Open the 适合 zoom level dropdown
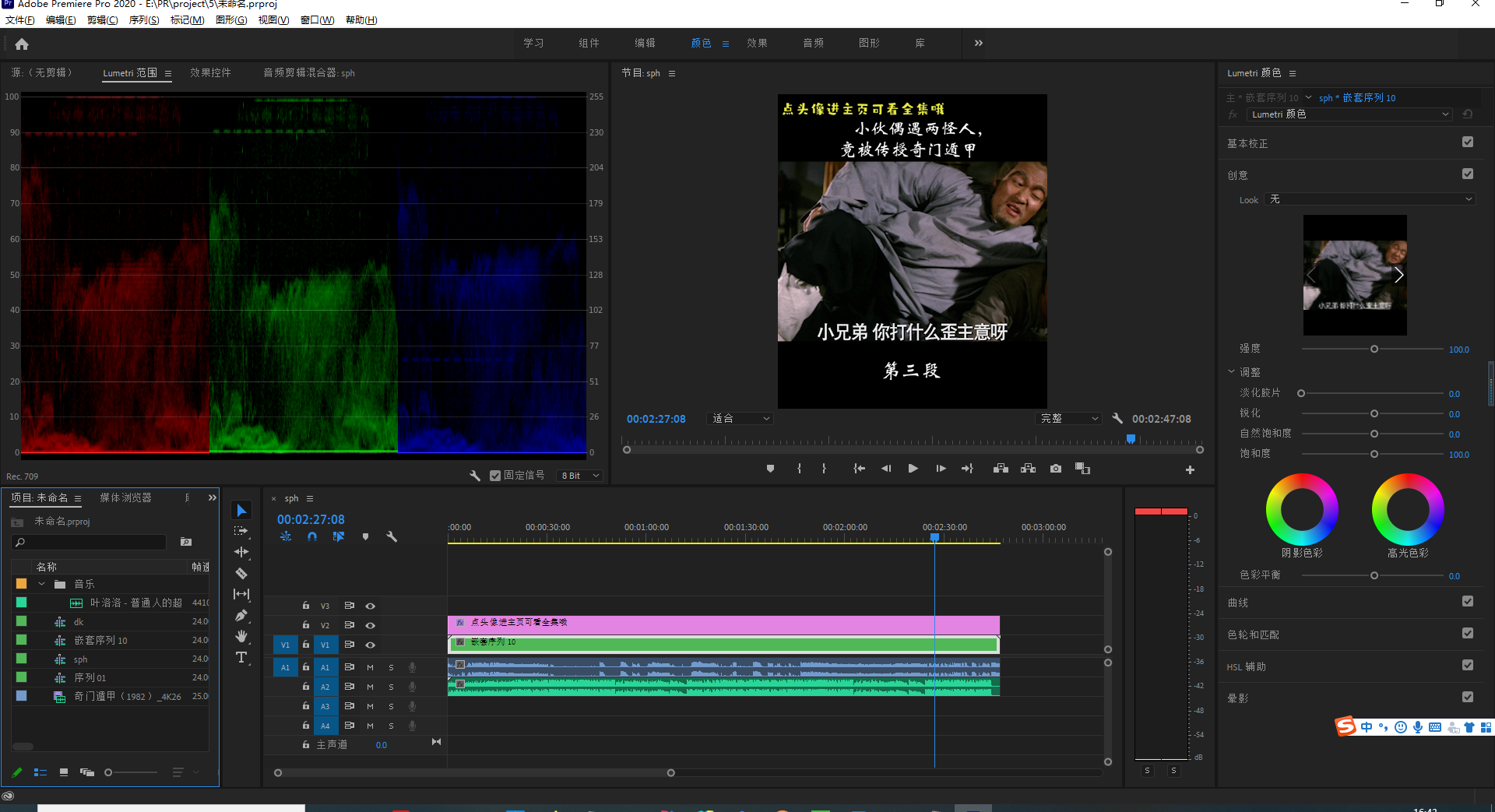 coord(740,419)
